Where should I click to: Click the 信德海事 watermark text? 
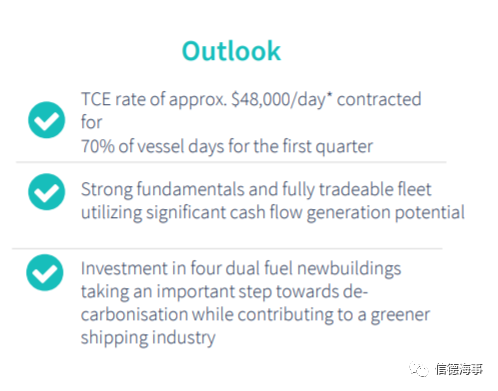(459, 369)
